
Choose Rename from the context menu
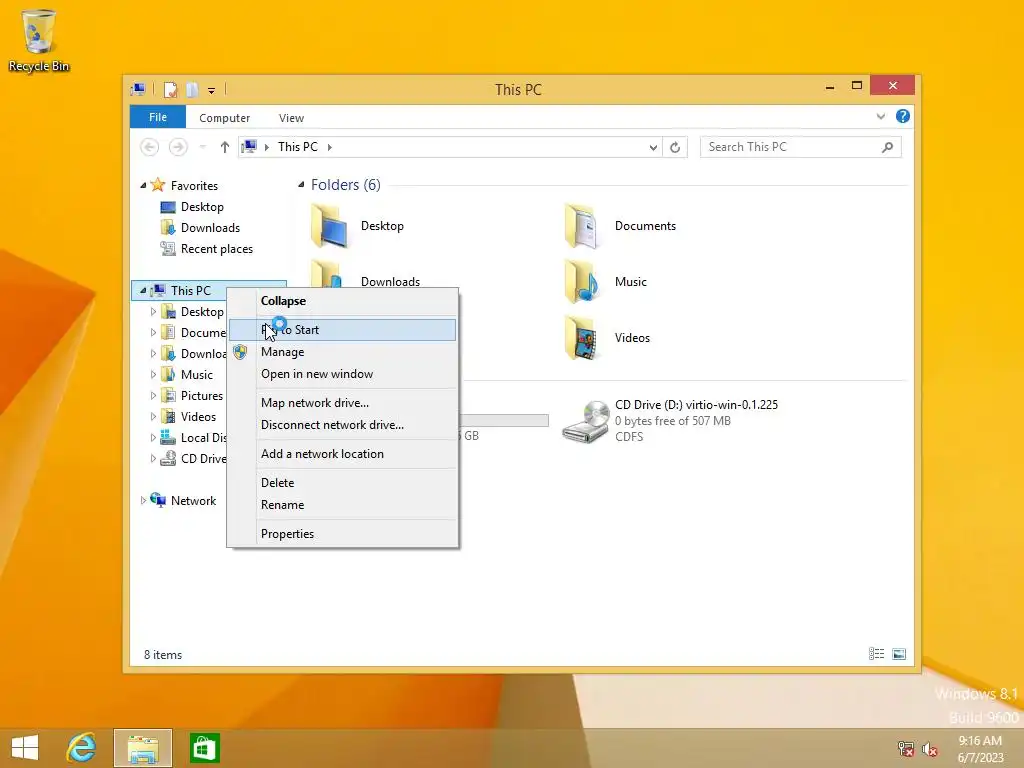click(343, 505)
